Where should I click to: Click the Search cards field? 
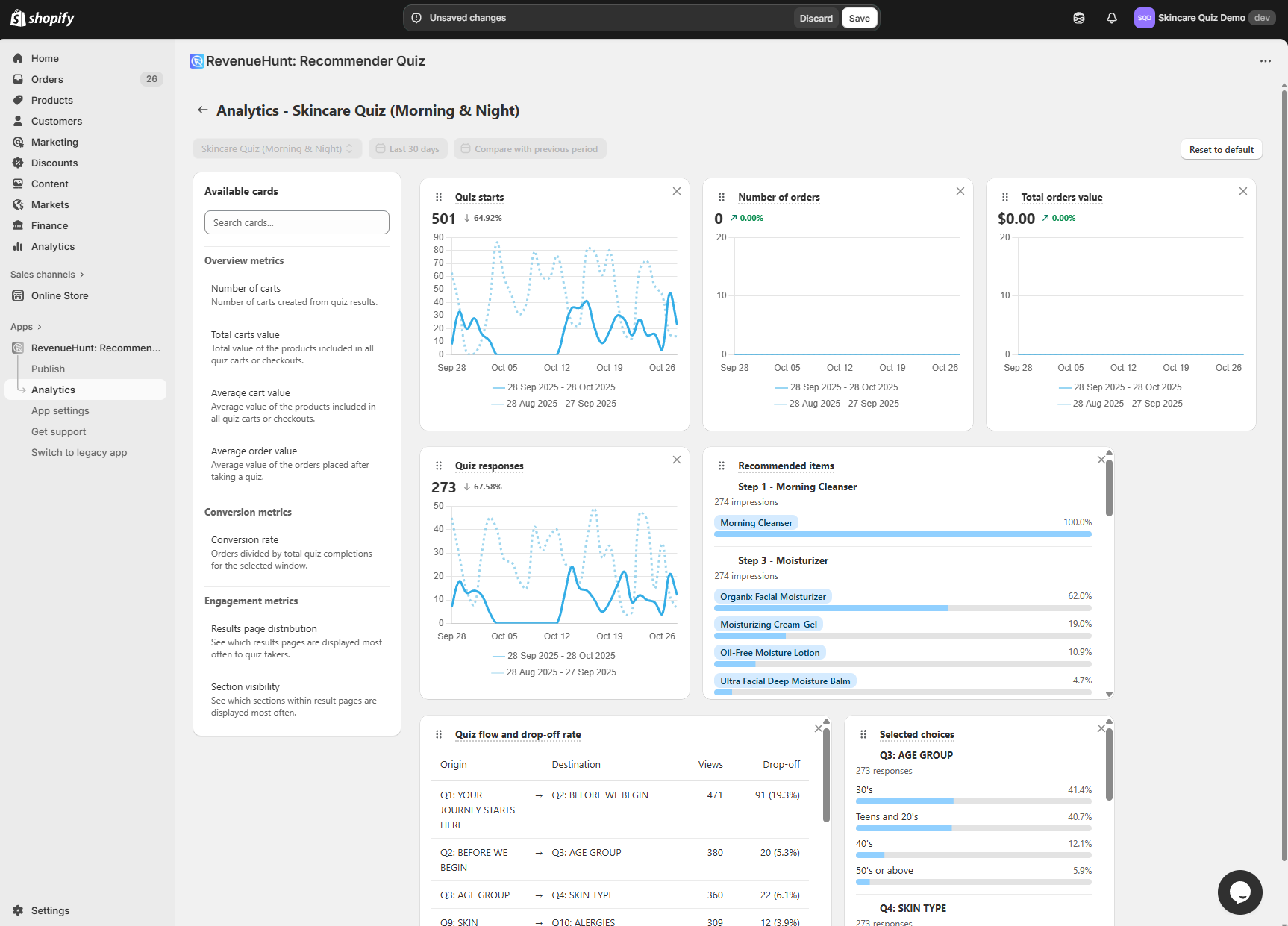(296, 222)
